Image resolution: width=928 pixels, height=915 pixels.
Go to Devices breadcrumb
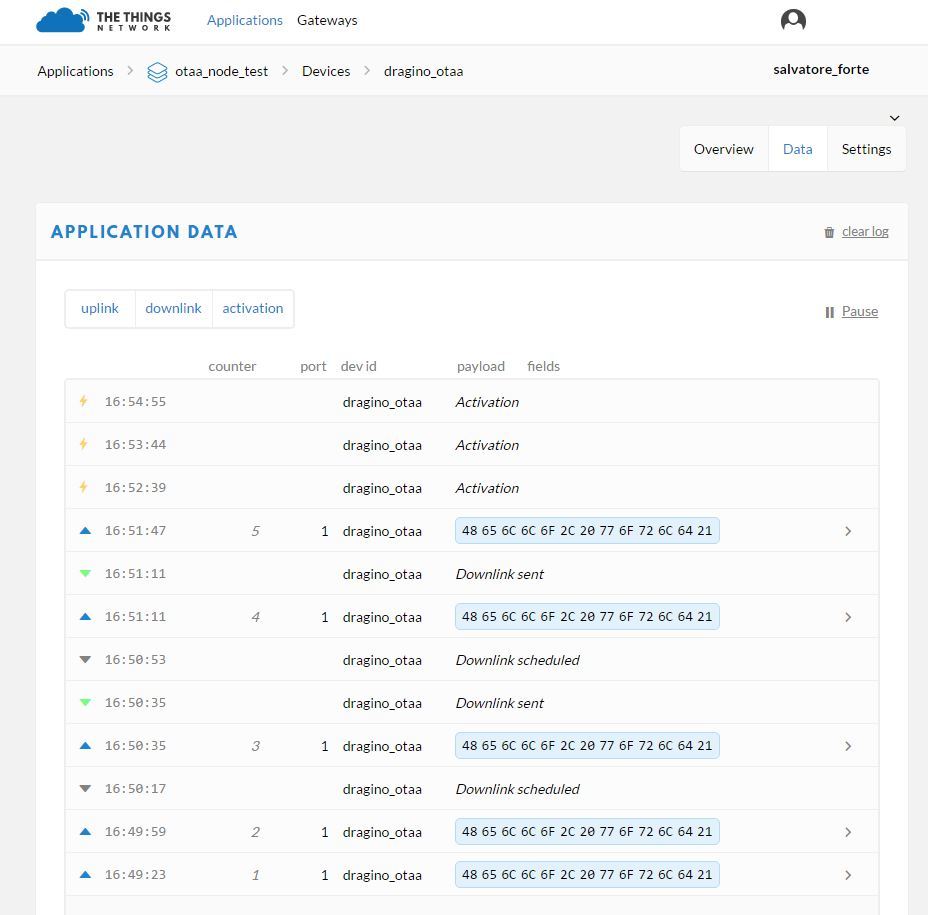[326, 71]
